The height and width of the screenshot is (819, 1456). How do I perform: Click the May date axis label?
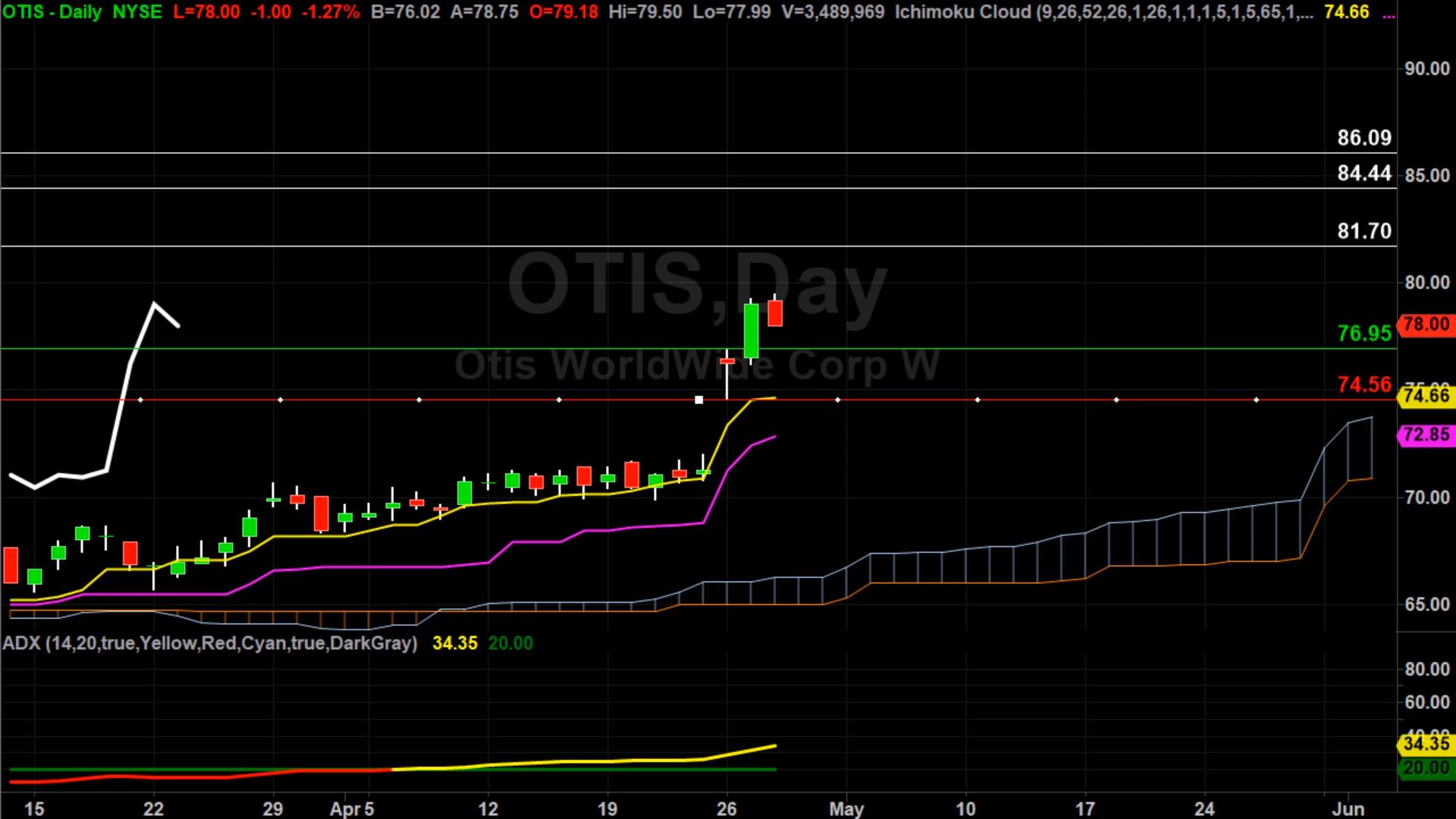846,808
